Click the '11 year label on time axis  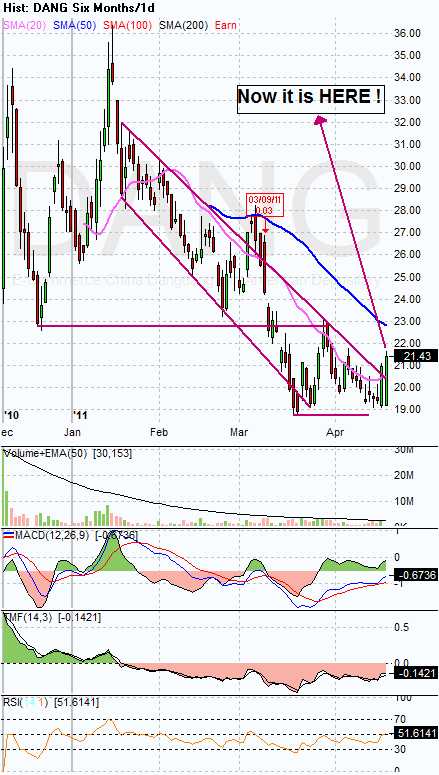[x=80, y=414]
